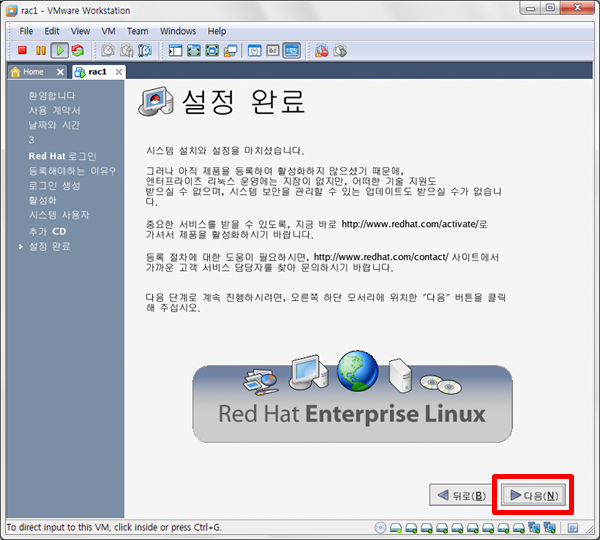Viewport: 600px width, 540px height.
Task: Click the replay icon with green arrow
Action: coord(340,51)
